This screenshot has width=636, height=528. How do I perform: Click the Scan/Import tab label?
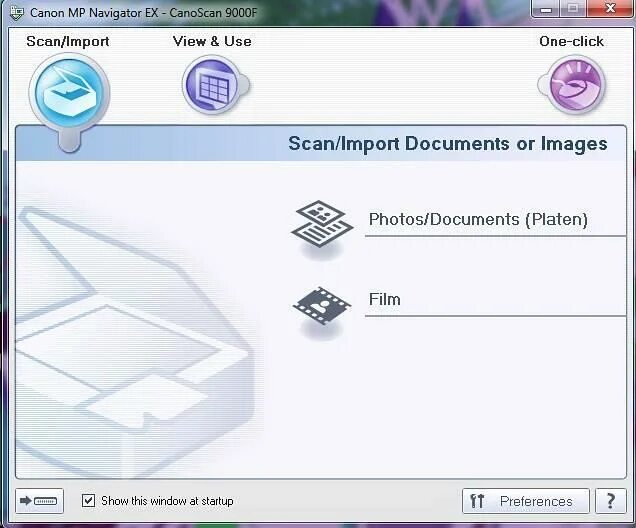pos(68,41)
